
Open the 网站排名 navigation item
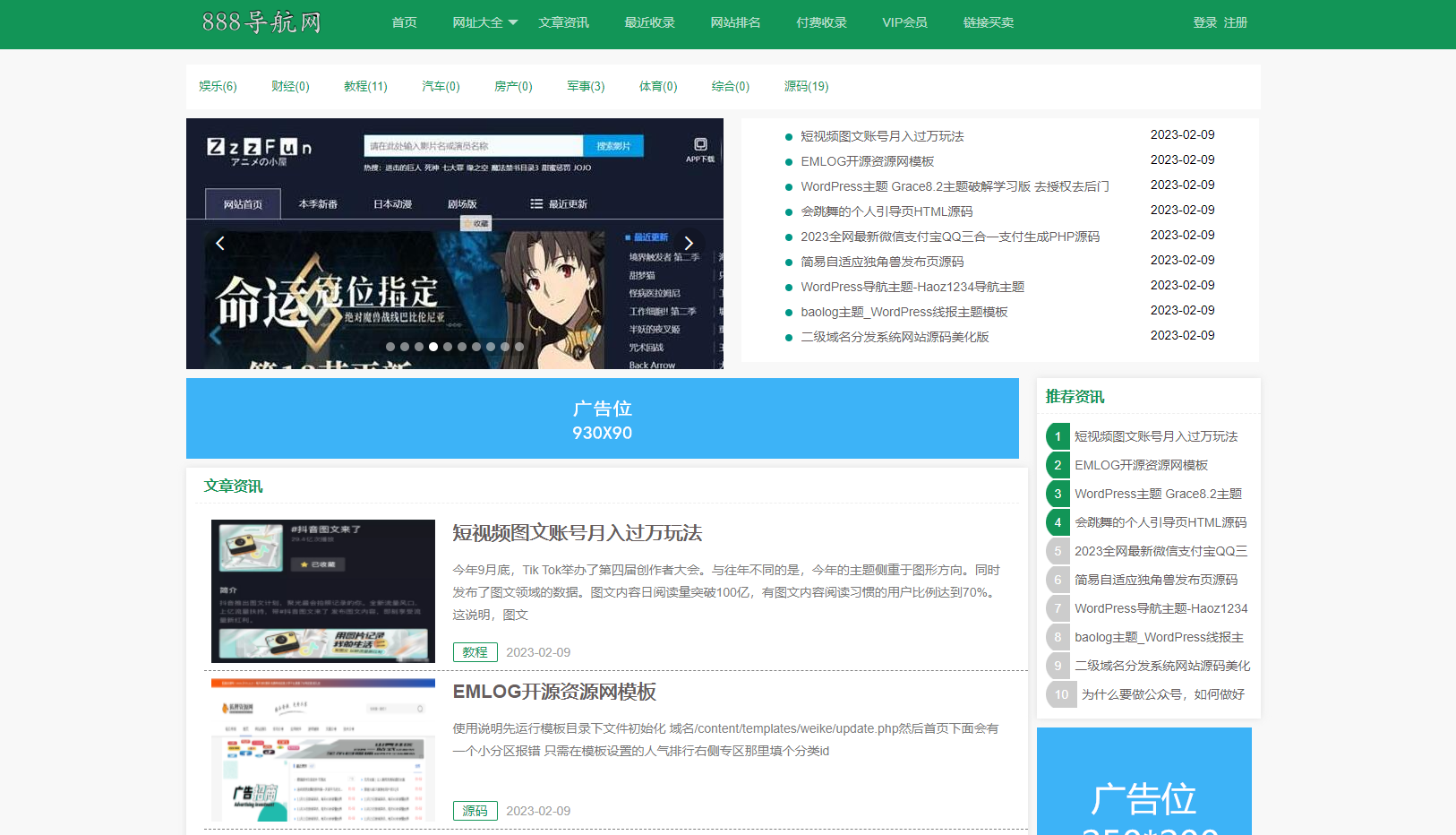735,22
